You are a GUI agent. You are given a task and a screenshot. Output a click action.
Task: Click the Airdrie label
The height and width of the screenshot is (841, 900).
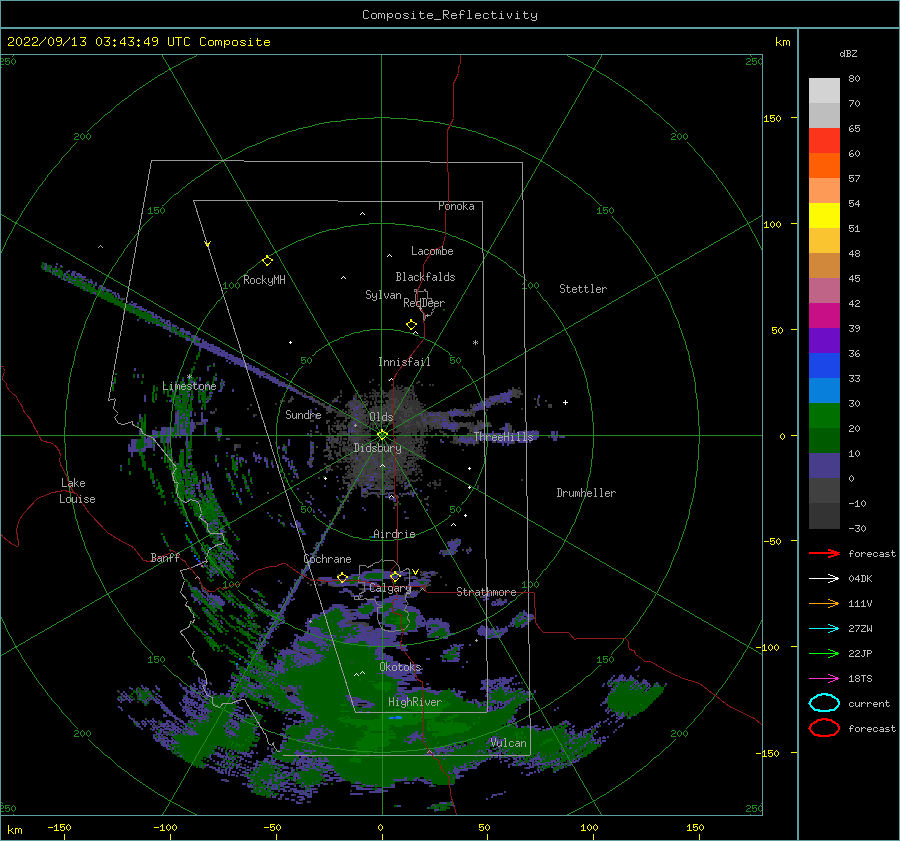pos(394,534)
